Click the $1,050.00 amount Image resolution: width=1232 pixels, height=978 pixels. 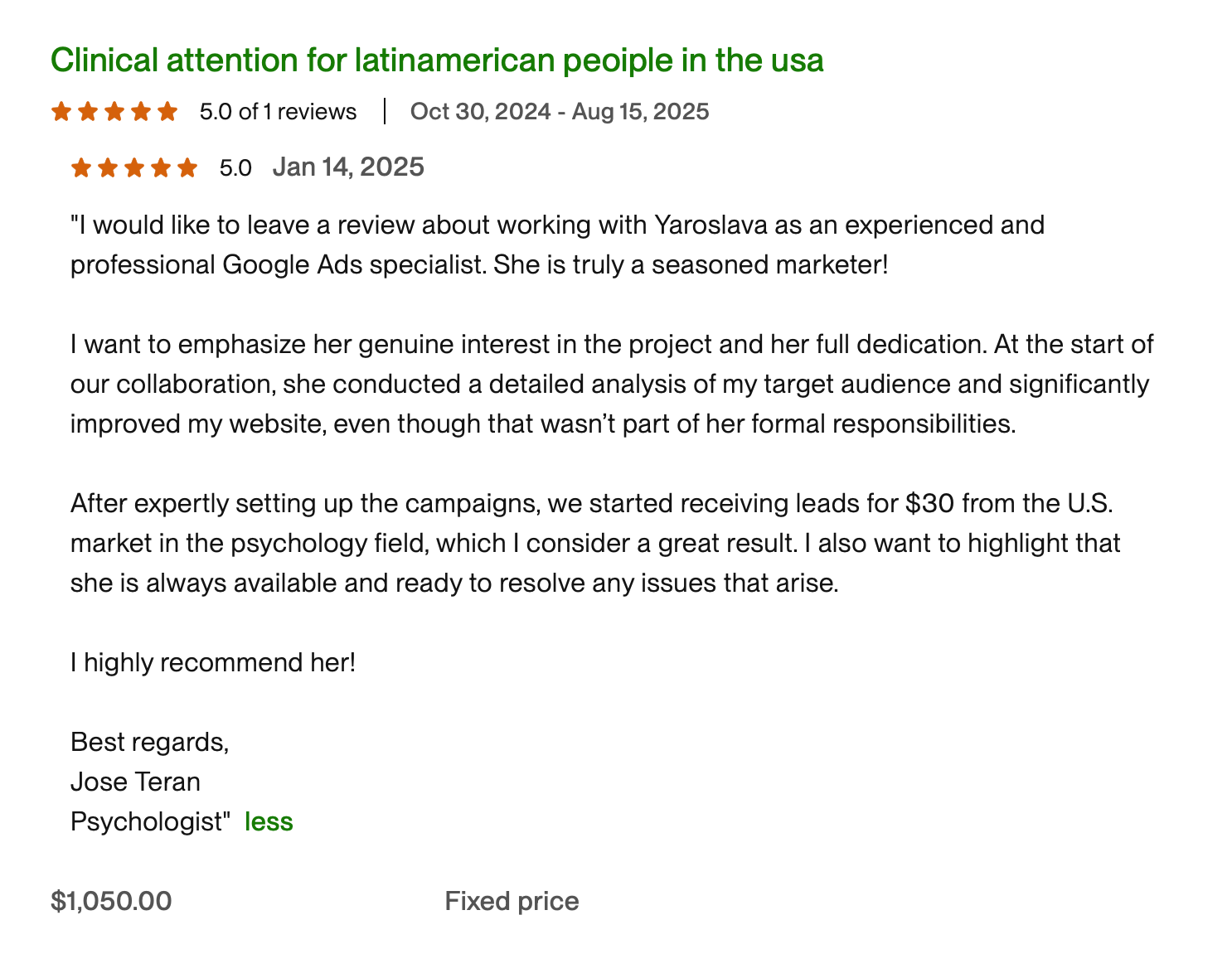click(111, 901)
